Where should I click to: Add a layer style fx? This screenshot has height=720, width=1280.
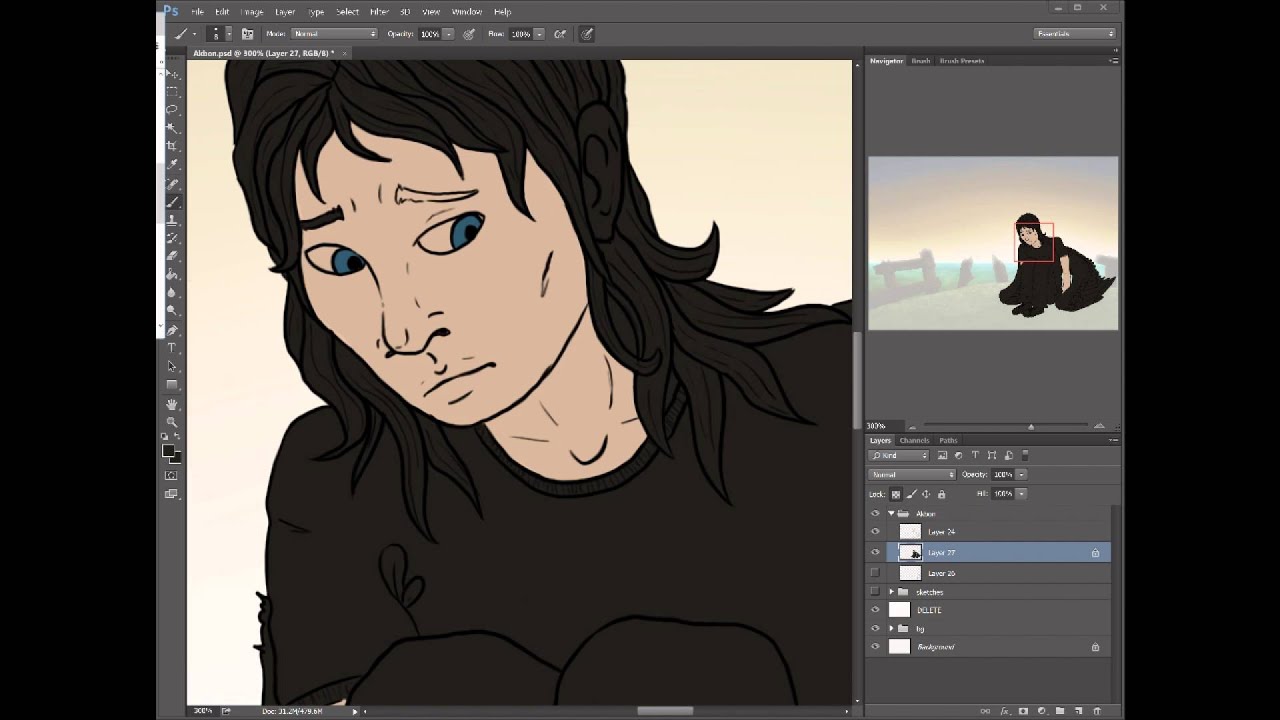click(x=1005, y=711)
